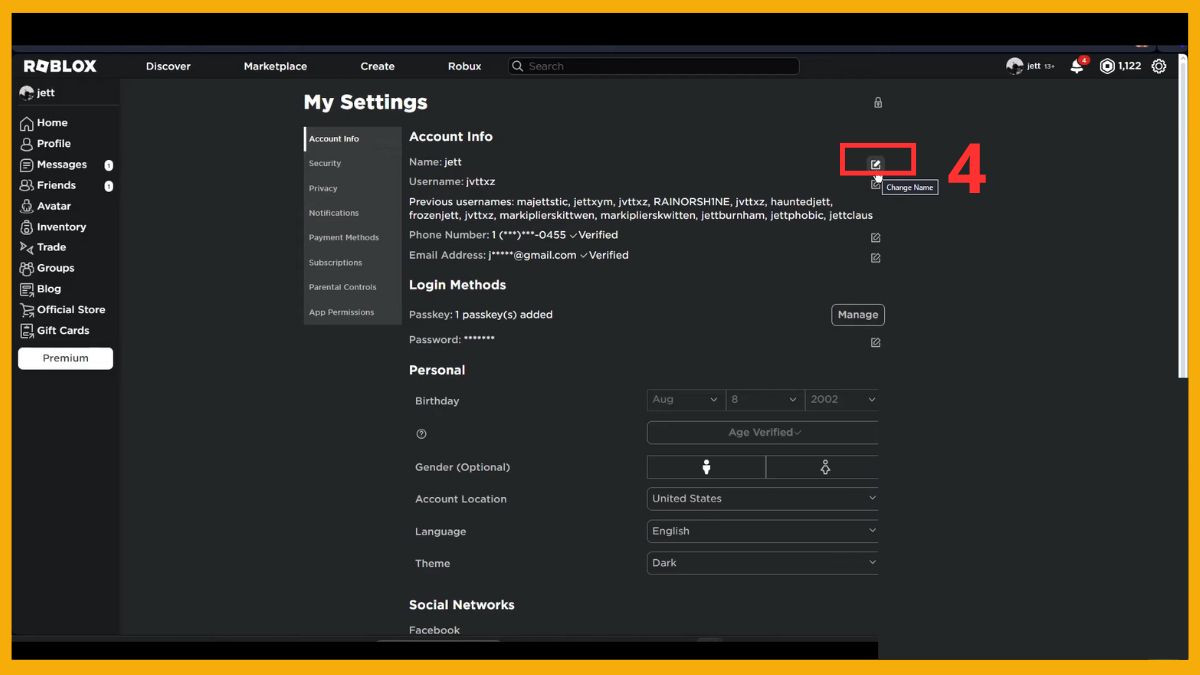Open the Parental Controls tab
The height and width of the screenshot is (675, 1200).
point(342,287)
